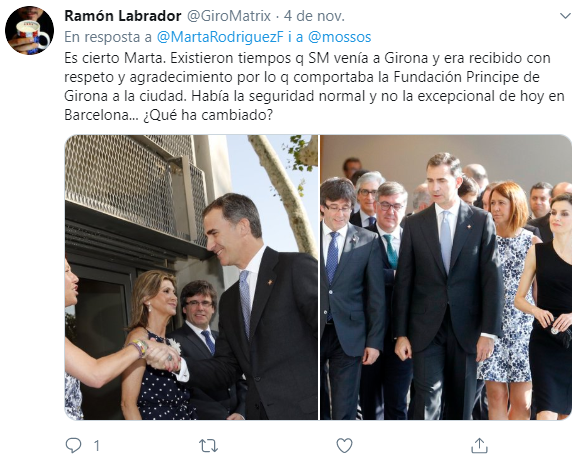This screenshot has width=572, height=460.
Task: Open Ramón Labrador's profile avatar
Action: pos(30,30)
